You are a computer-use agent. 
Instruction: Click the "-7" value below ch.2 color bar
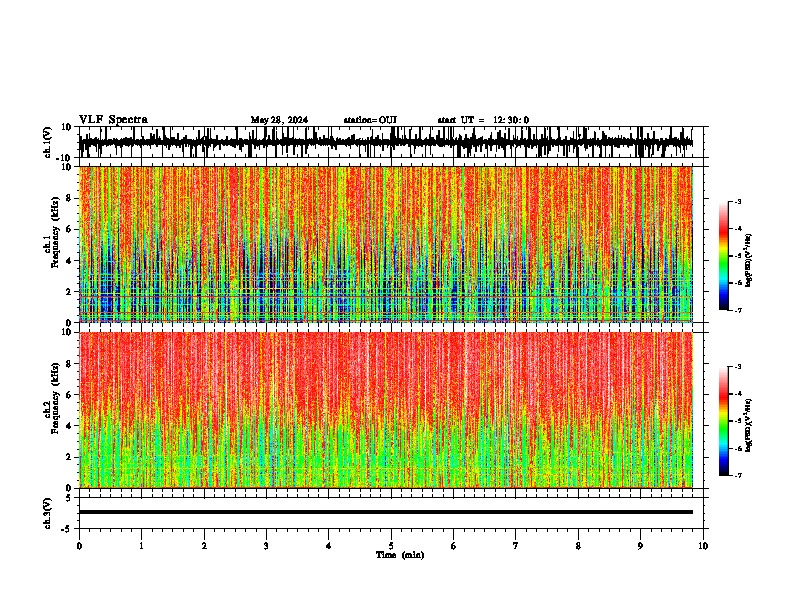pos(738,475)
